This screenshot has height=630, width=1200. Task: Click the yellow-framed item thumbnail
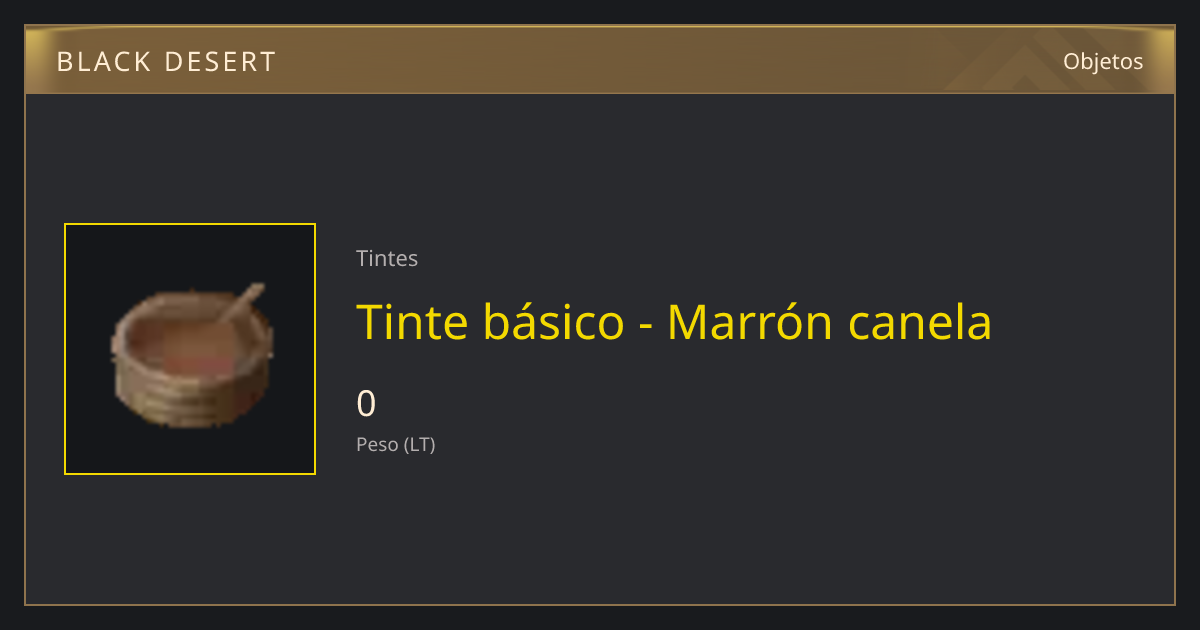pyautogui.click(x=190, y=349)
